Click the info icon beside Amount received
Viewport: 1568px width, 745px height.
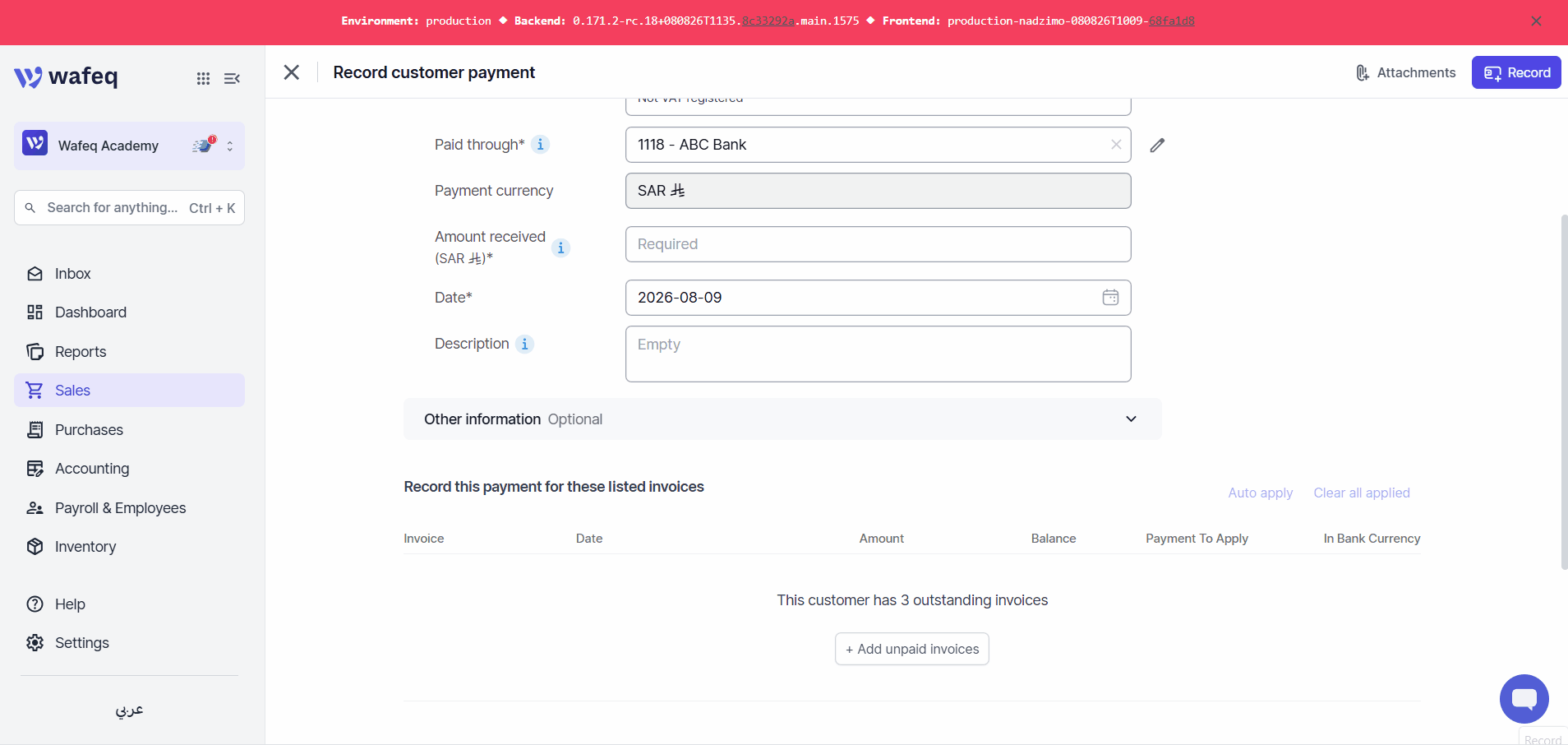coord(560,248)
